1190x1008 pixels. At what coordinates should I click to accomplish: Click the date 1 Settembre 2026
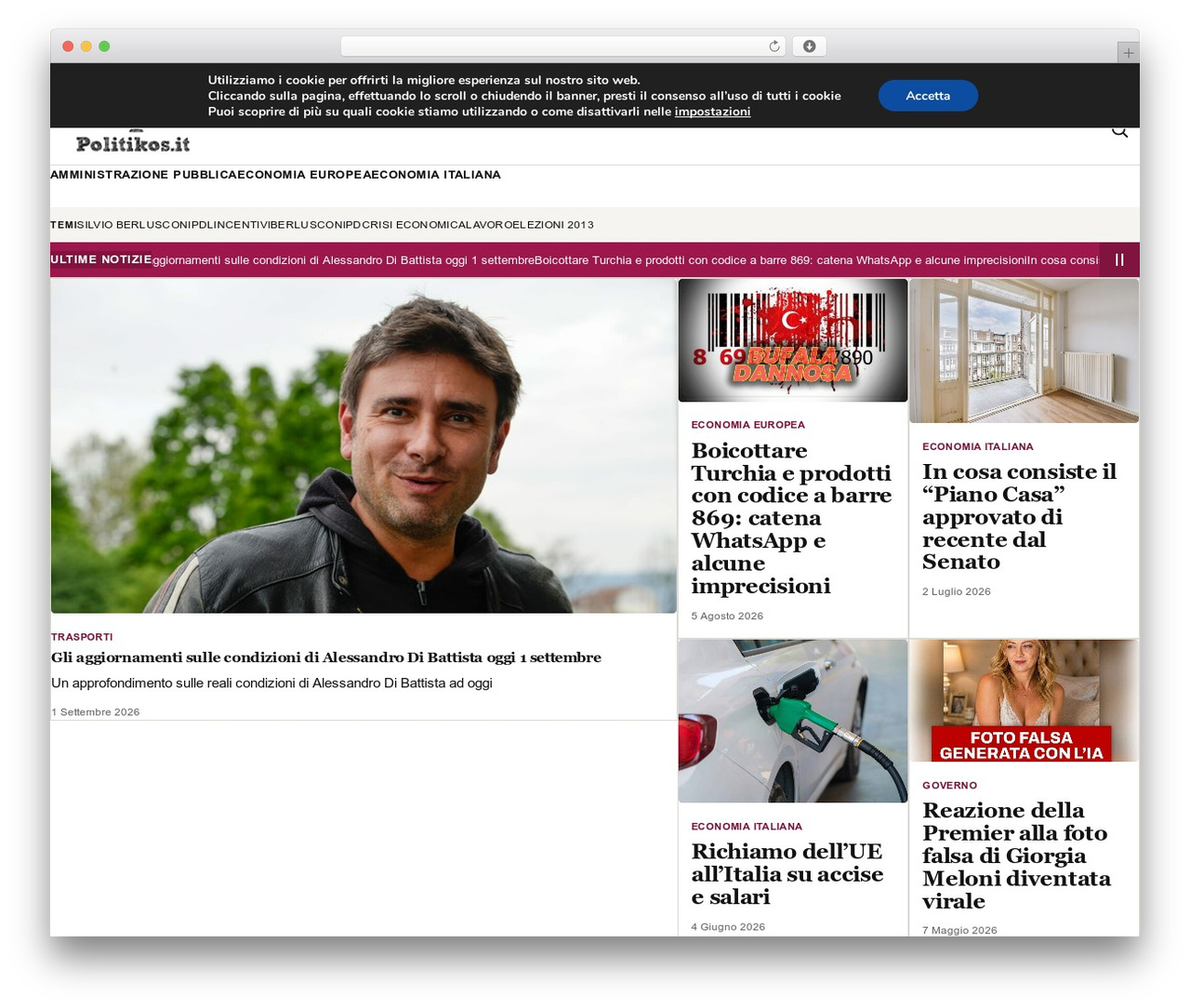(96, 712)
